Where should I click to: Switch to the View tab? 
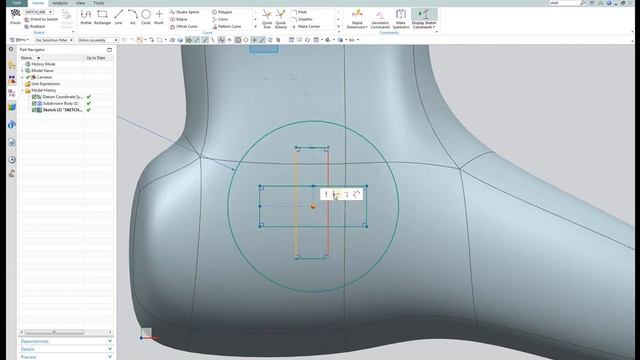point(80,3)
